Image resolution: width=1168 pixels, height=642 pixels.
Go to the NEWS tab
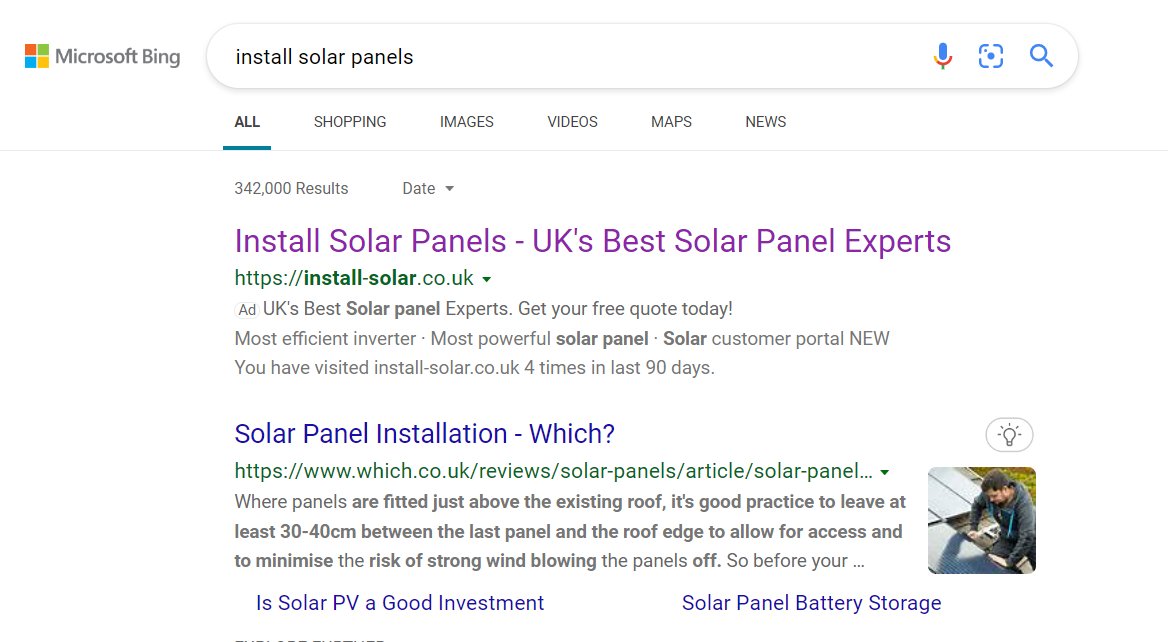click(766, 122)
